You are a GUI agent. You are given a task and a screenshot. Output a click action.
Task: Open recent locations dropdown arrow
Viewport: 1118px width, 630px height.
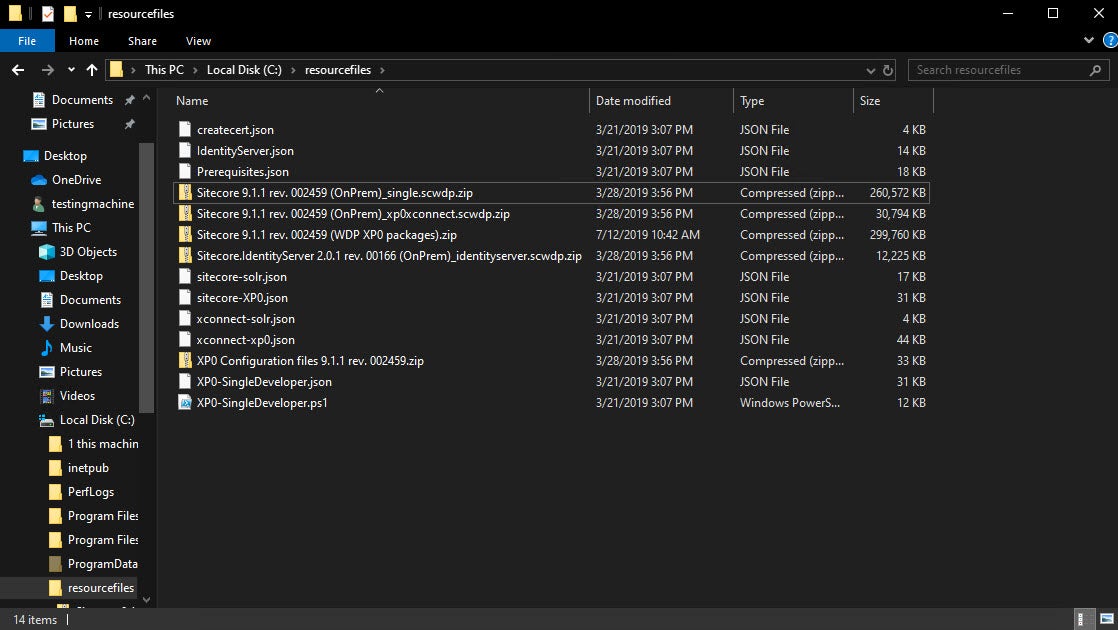tap(71, 70)
